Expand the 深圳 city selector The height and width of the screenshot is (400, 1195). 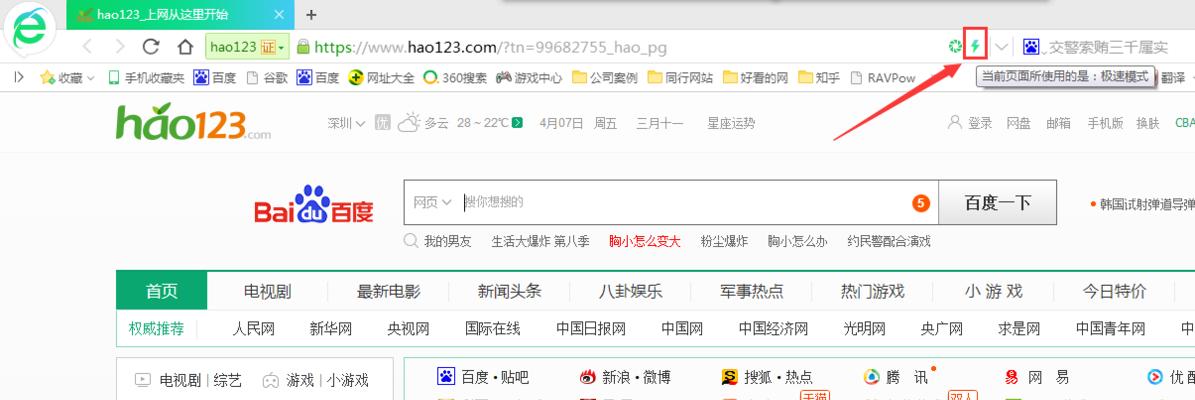(x=346, y=123)
